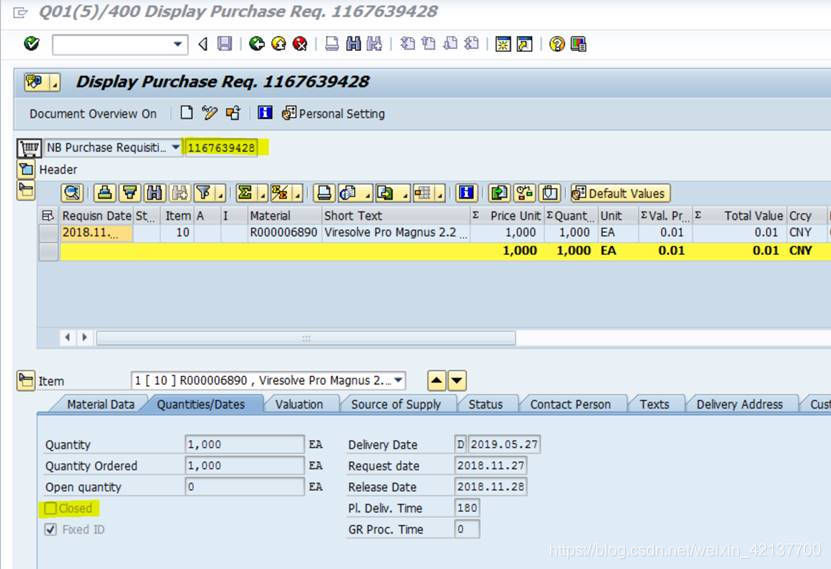Screen dimensions: 831x569
Task: Switch to Texts tab
Action: tap(655, 404)
